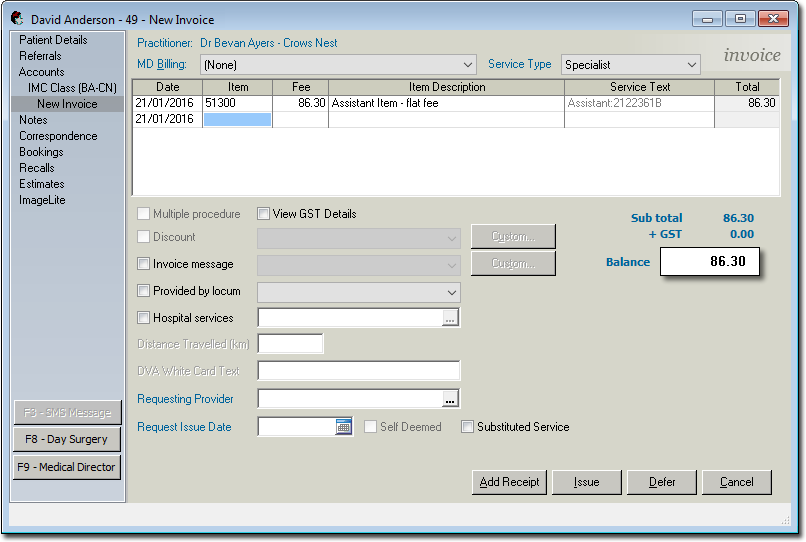Viewport: 806px width, 542px height.
Task: Click the Hospital services browse ellipsis button
Action: point(451,318)
